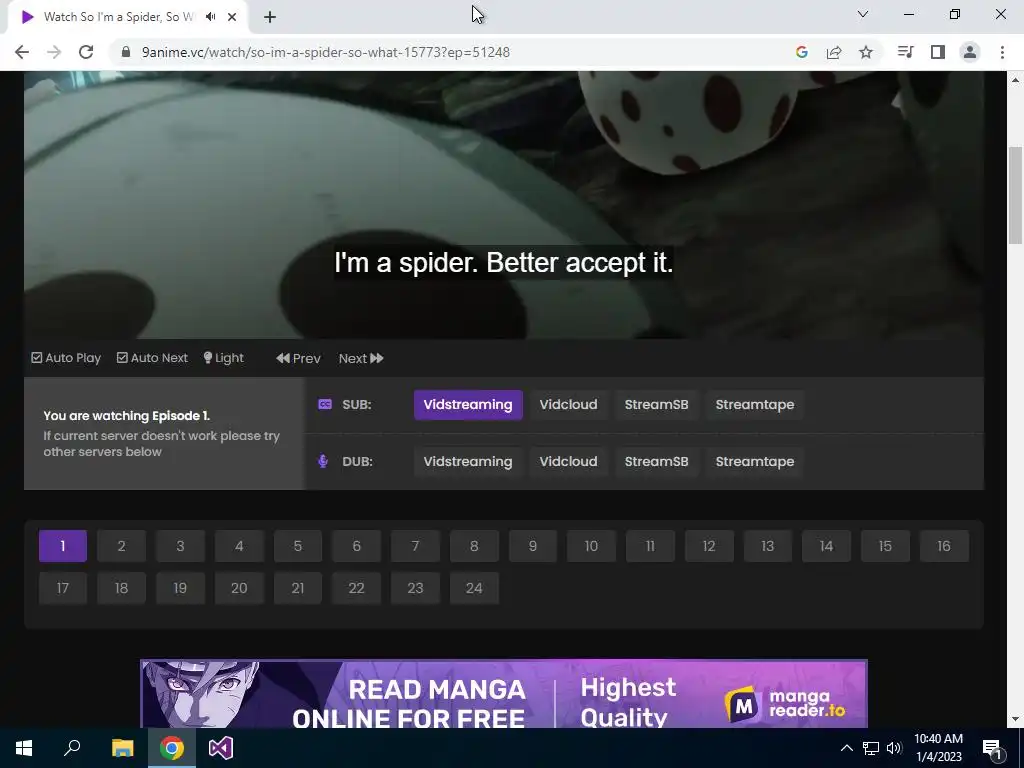Select episode 1
Image resolution: width=1024 pixels, height=768 pixels.
pos(63,546)
